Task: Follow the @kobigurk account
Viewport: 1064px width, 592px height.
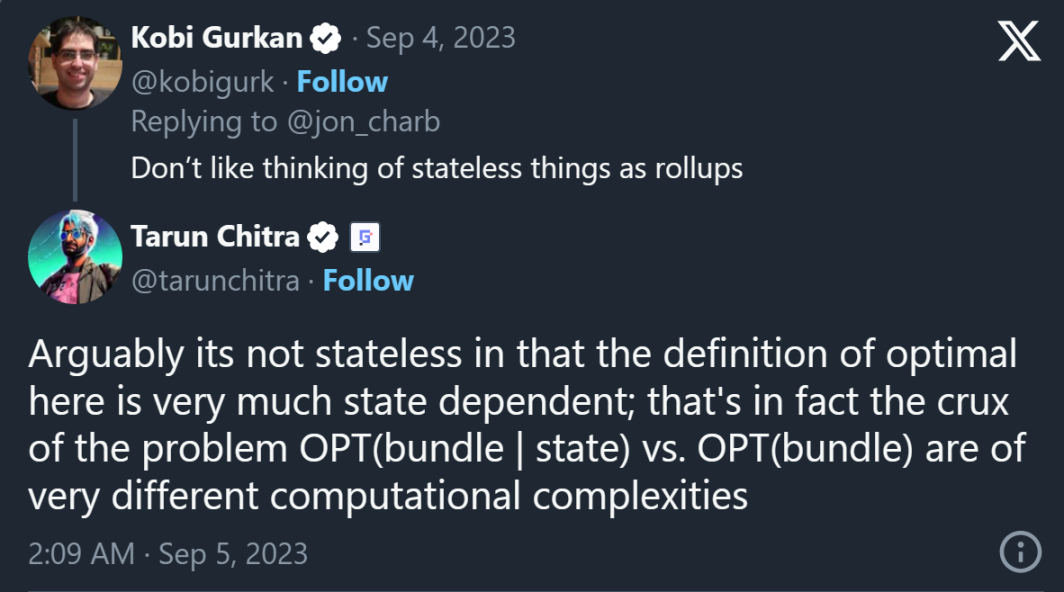Action: 342,81
